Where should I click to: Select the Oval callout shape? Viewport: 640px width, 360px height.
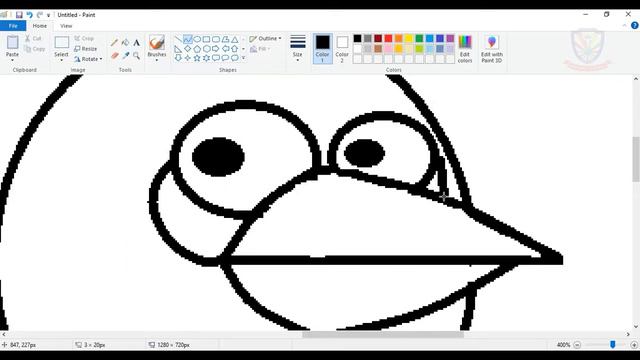(225, 58)
